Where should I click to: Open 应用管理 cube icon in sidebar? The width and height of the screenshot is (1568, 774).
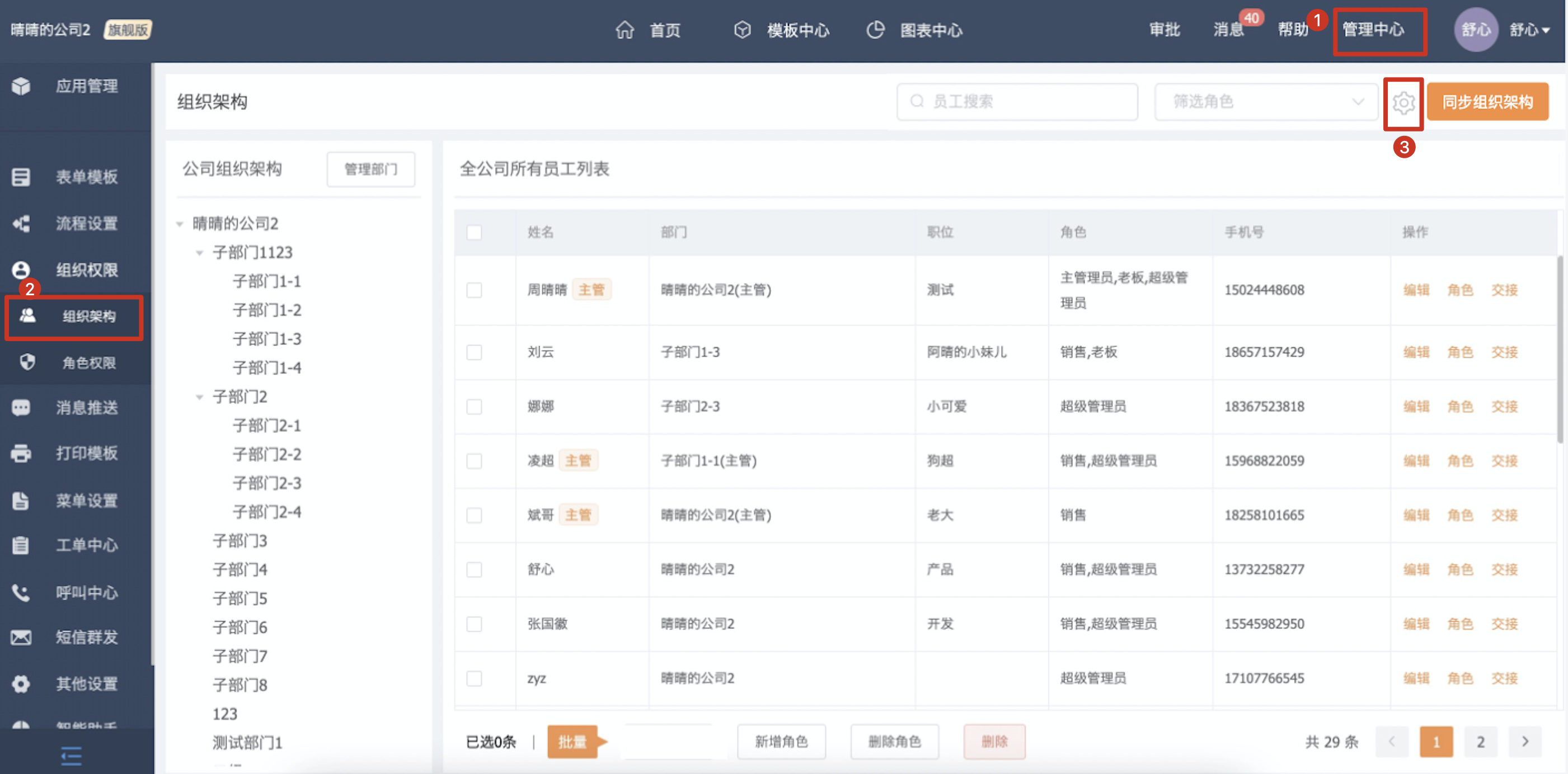[21, 87]
